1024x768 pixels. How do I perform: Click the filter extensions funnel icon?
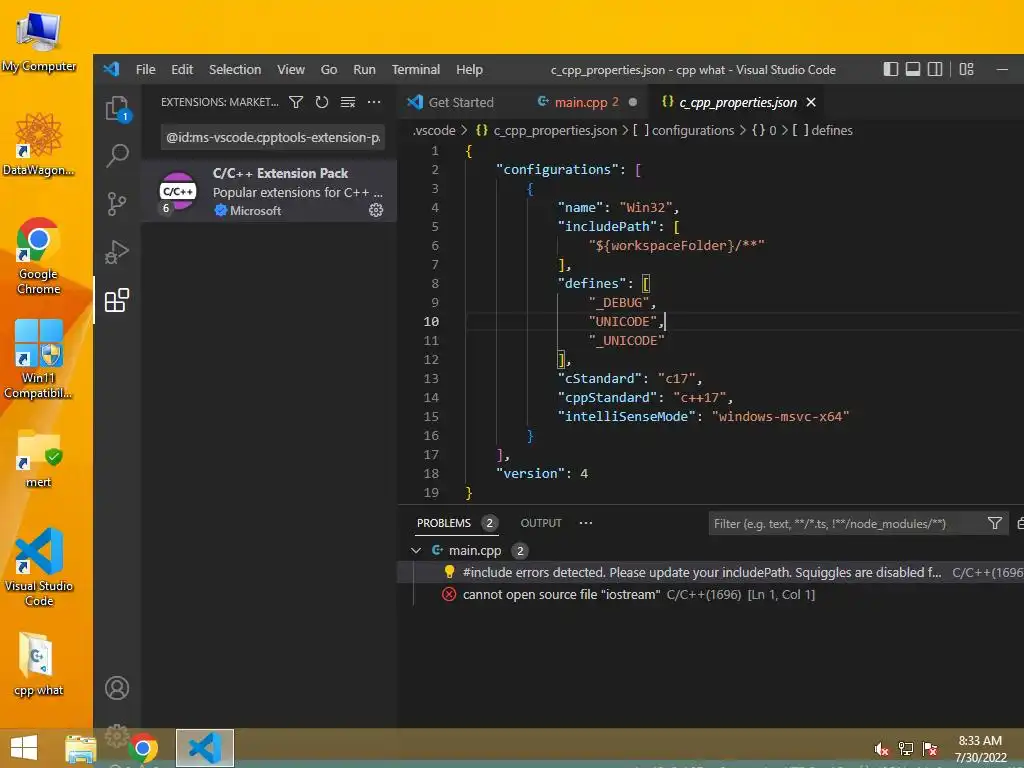(x=296, y=102)
